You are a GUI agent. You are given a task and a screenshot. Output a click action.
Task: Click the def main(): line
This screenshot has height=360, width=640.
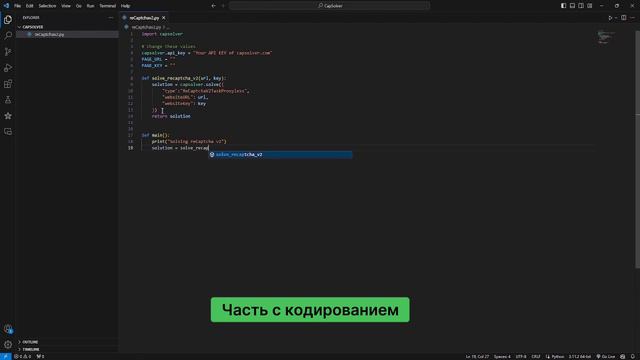[155, 135]
